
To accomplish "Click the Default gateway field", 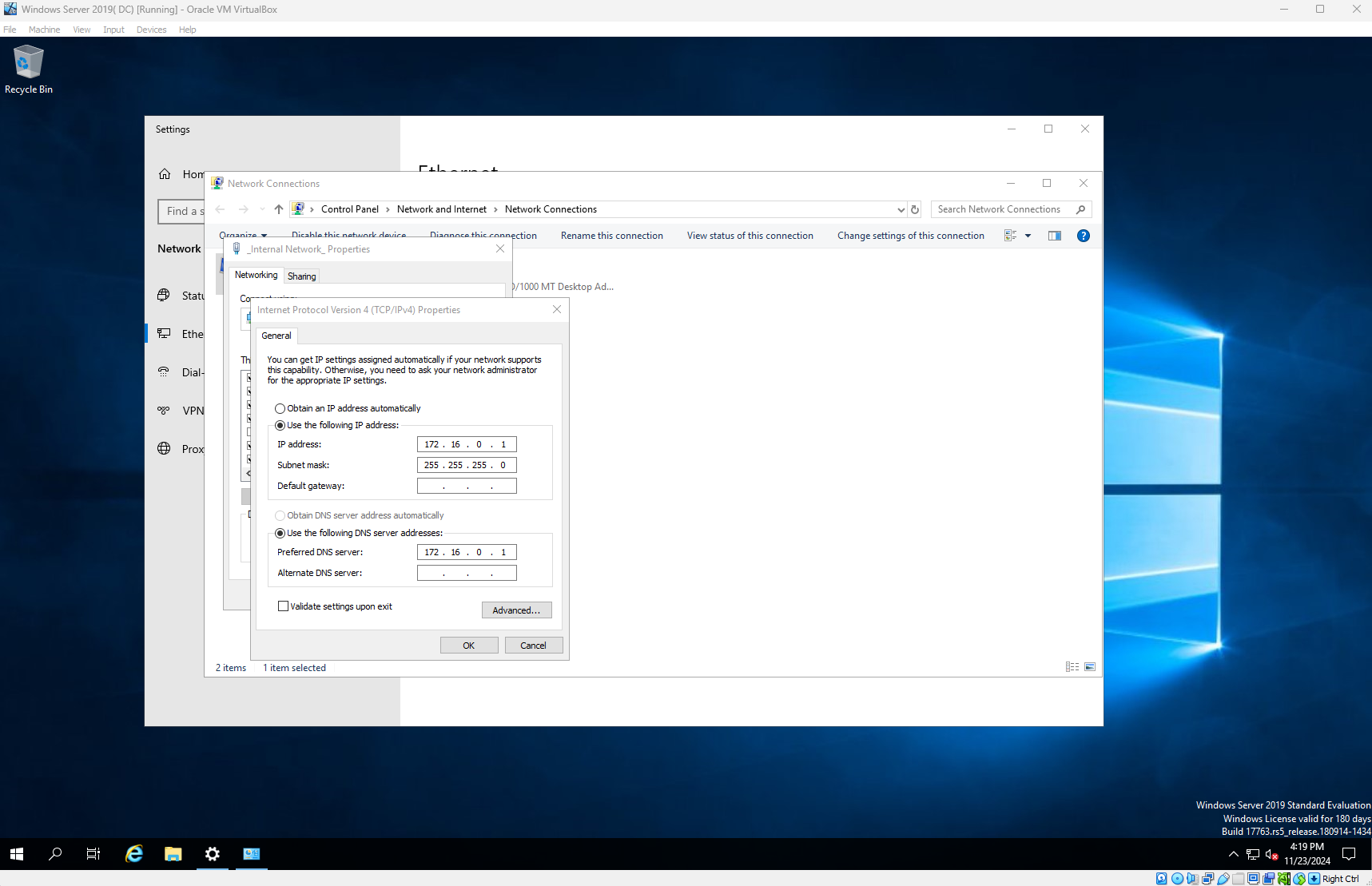I will click(x=467, y=486).
